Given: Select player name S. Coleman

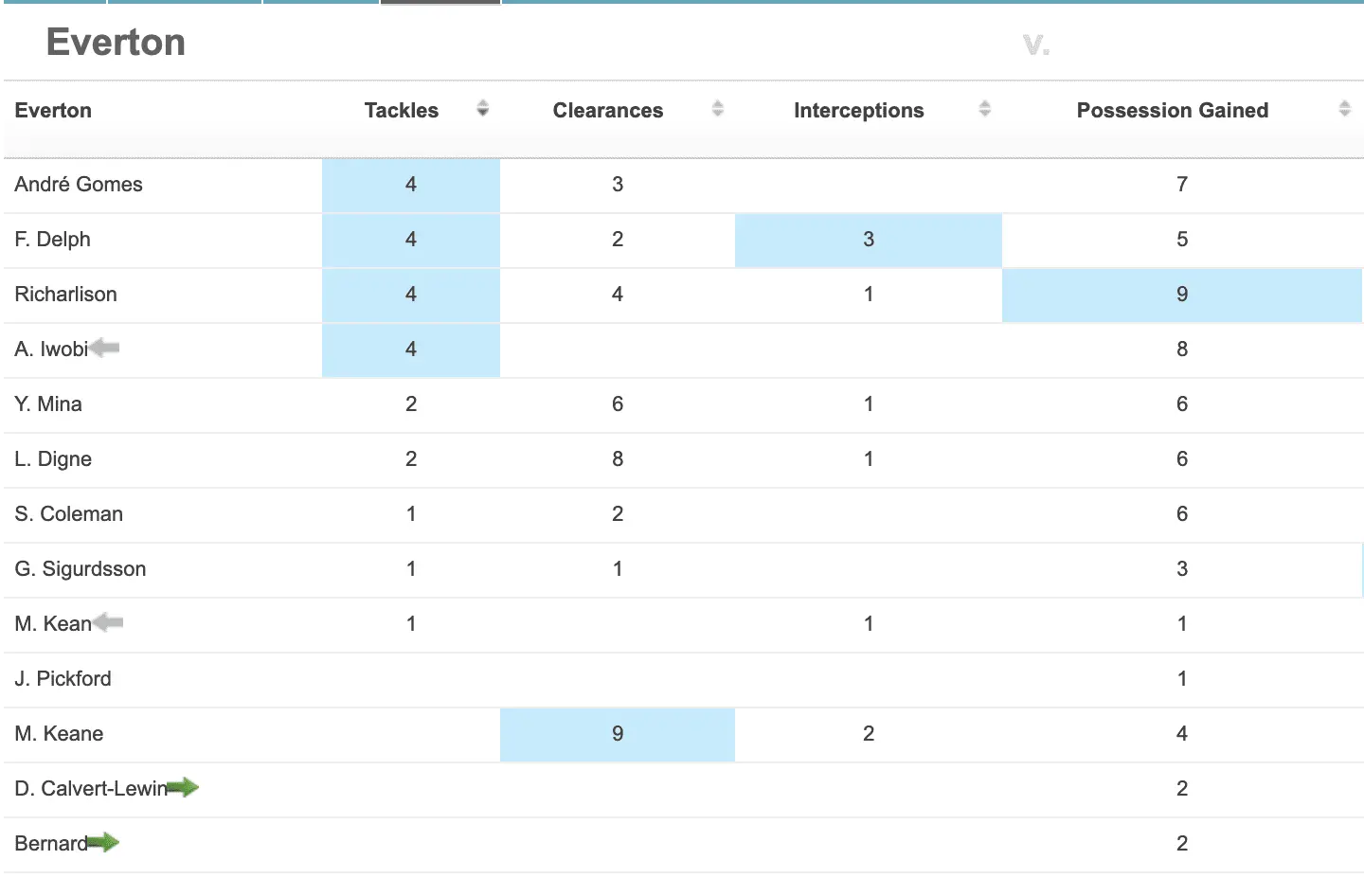Looking at the screenshot, I should [x=69, y=514].
